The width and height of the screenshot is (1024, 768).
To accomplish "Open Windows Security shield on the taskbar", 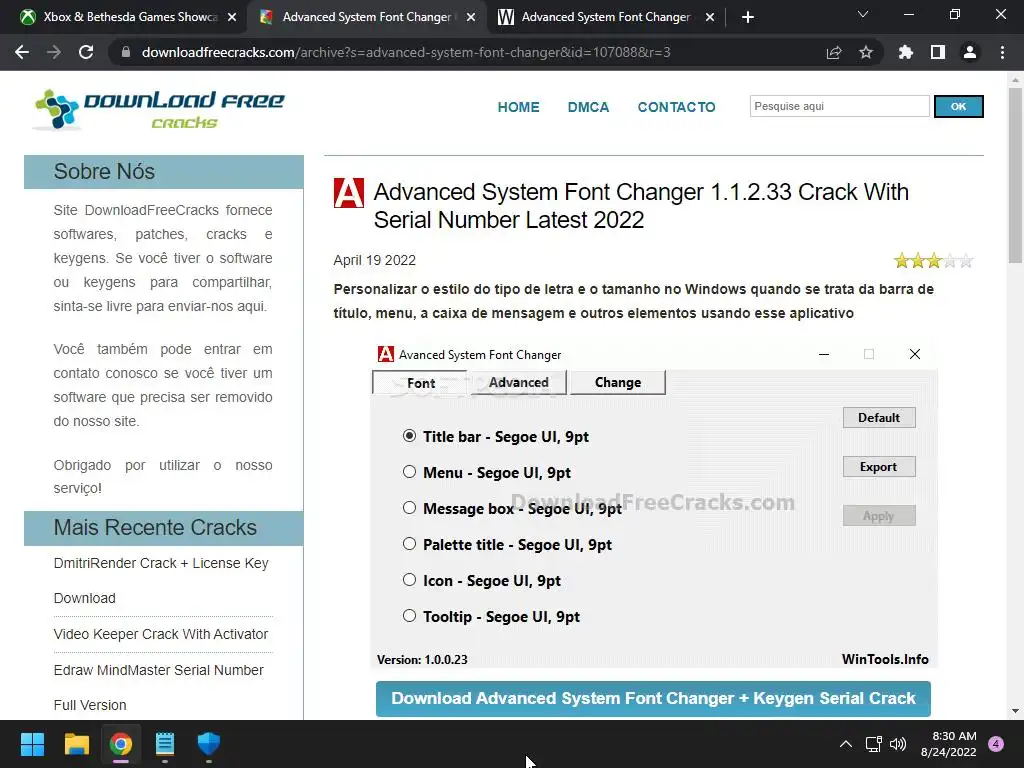I will click(x=209, y=744).
